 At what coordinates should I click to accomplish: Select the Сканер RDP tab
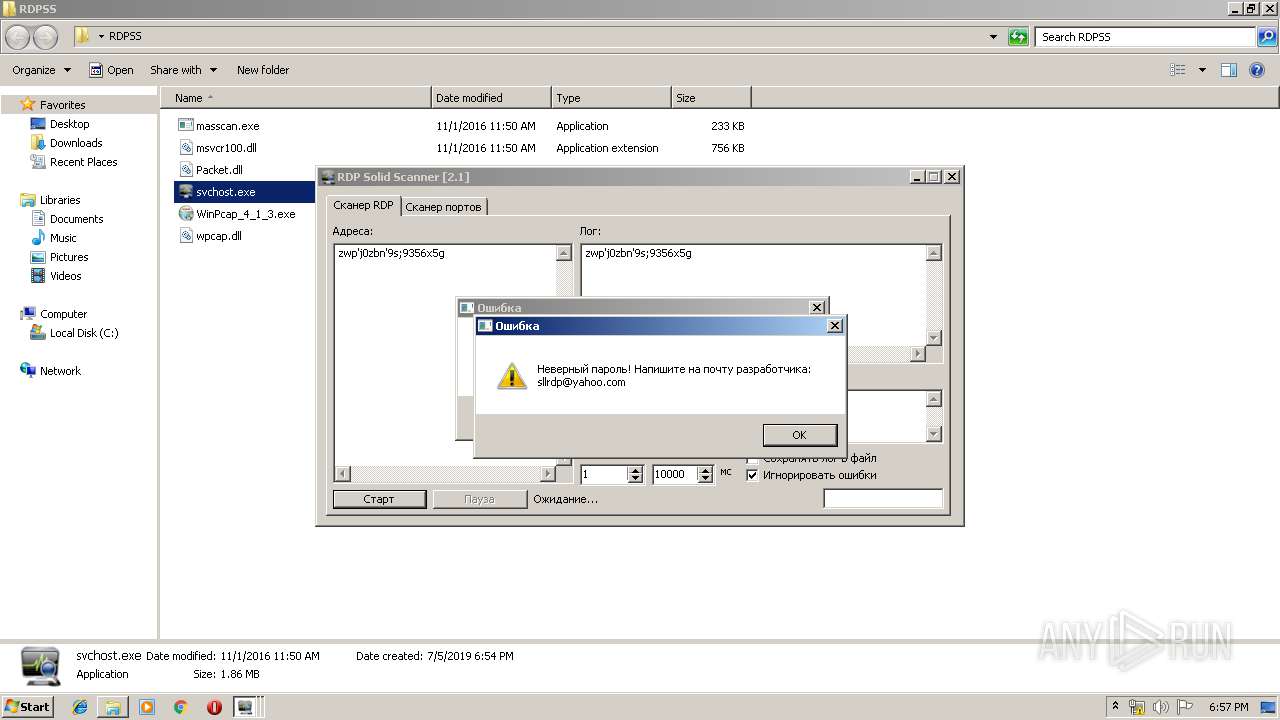click(363, 205)
